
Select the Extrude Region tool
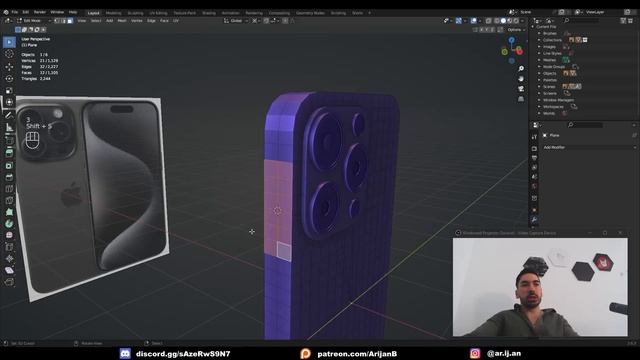point(9,153)
